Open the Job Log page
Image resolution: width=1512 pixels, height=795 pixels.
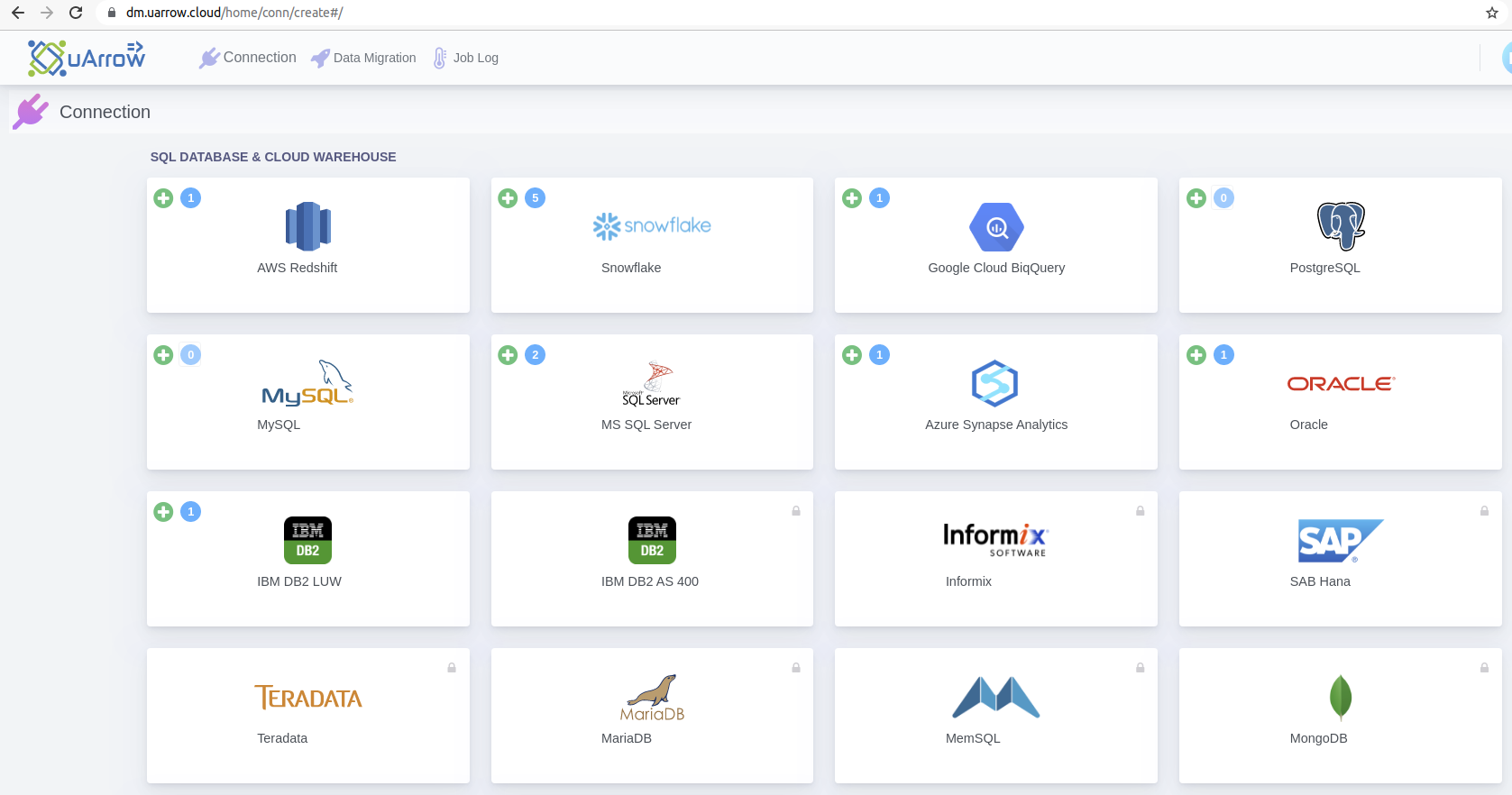(465, 58)
